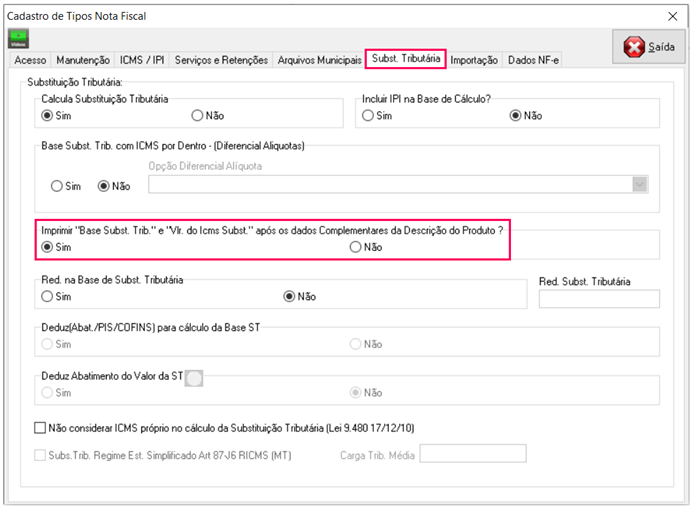Click the Carga Trib. Média field
The height and width of the screenshot is (509, 694).
(x=472, y=454)
